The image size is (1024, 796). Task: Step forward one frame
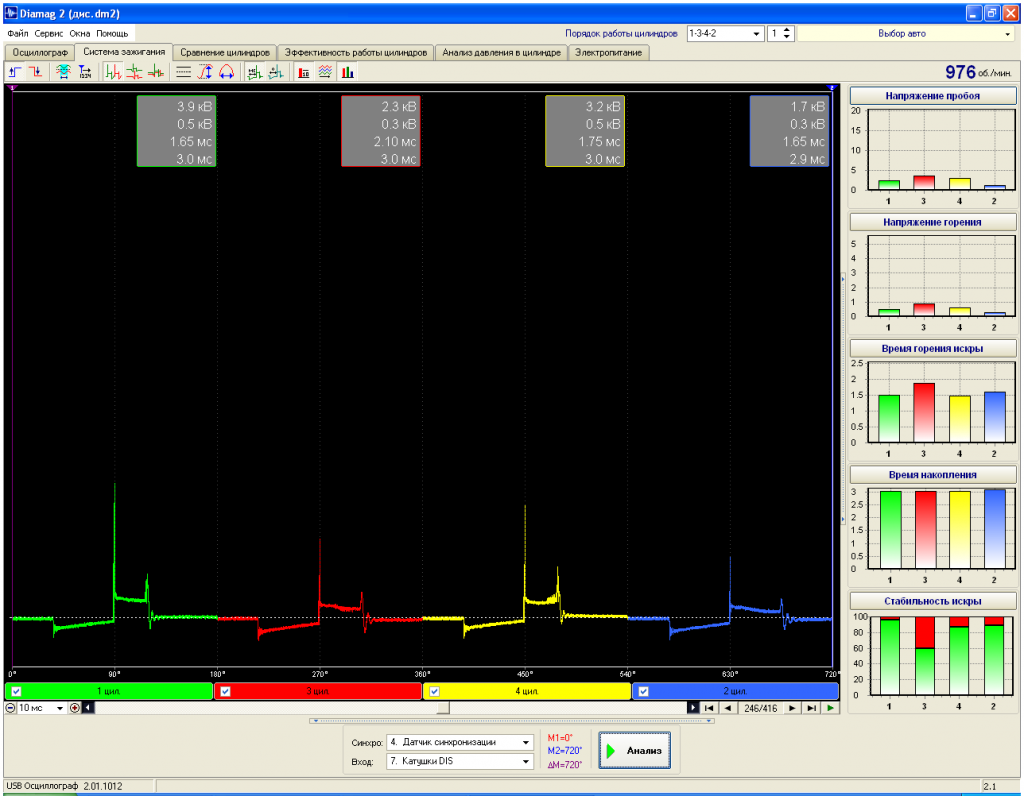coord(792,708)
